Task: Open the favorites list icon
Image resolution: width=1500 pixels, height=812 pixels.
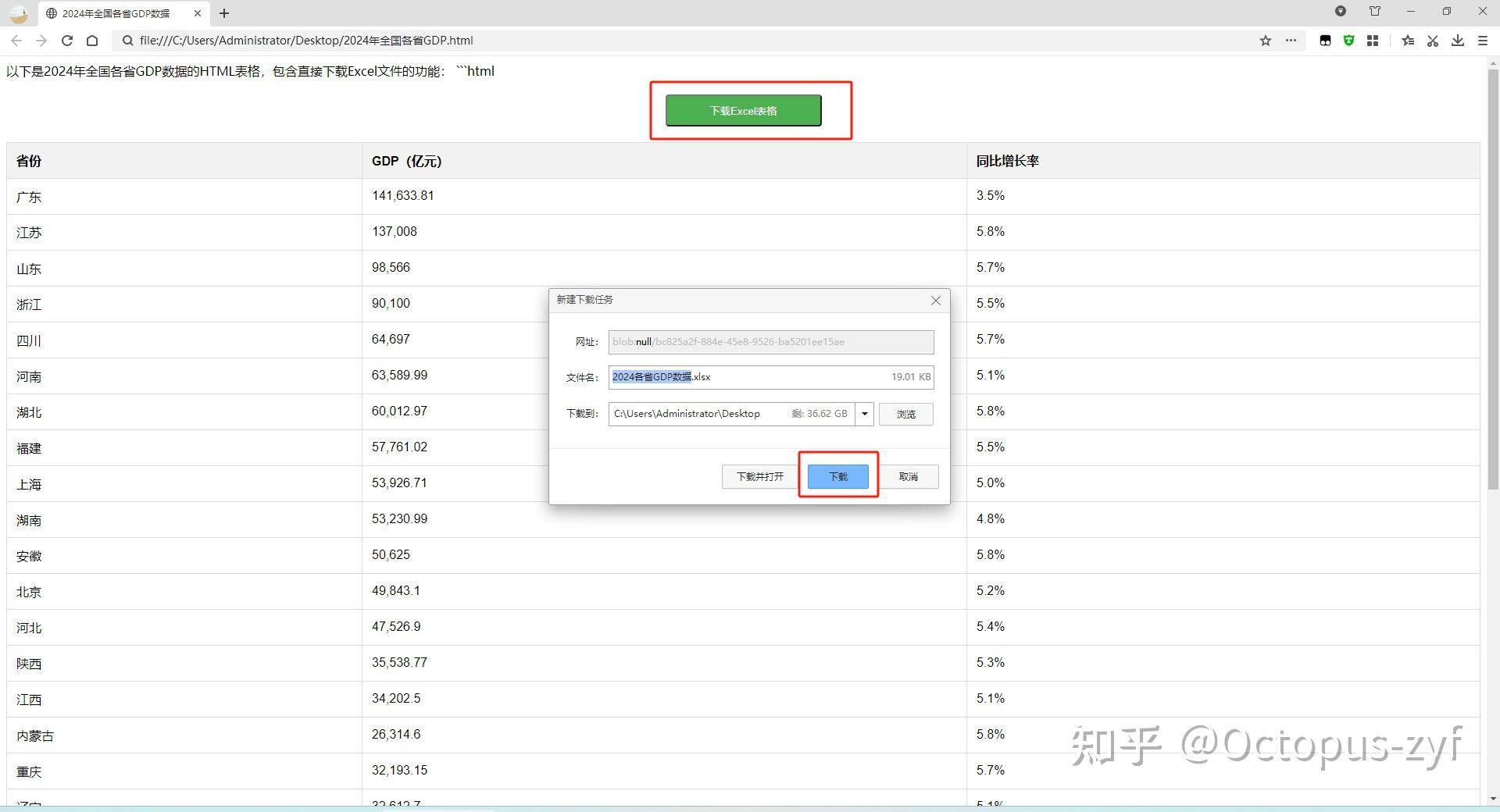Action: (x=1408, y=41)
